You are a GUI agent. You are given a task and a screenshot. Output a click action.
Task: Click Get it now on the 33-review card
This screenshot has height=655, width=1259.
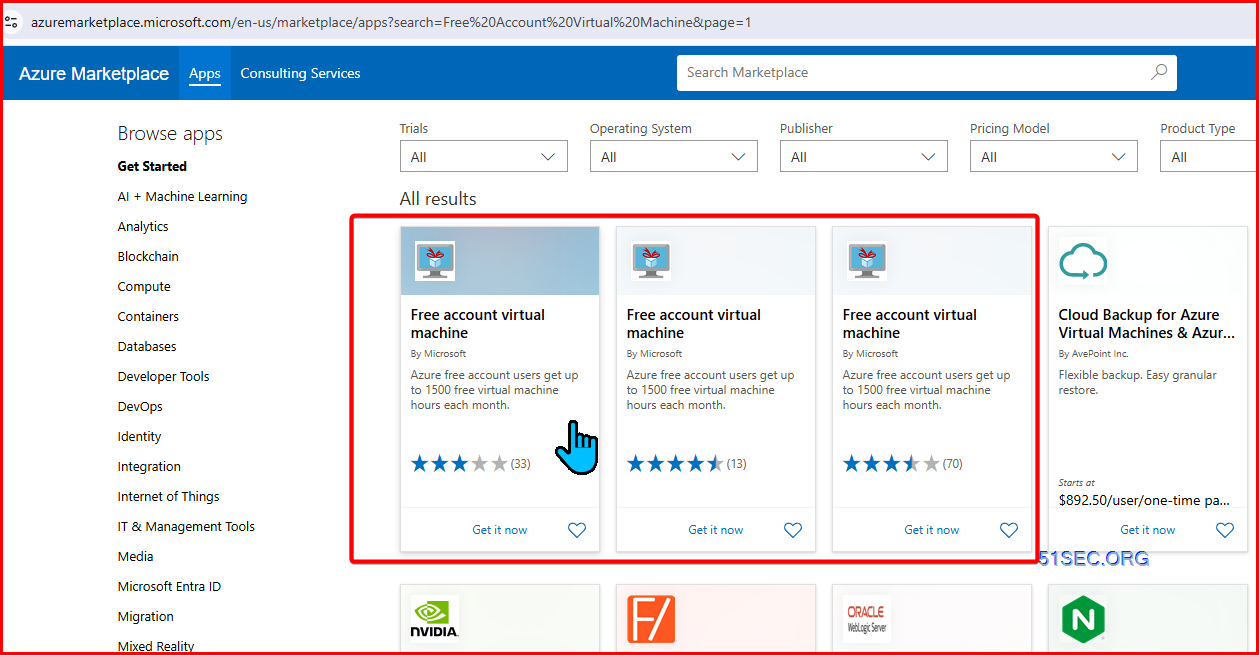[500, 530]
